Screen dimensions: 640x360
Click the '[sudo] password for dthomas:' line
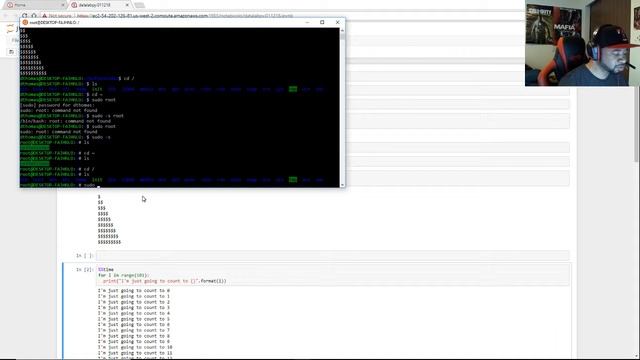pos(57,105)
